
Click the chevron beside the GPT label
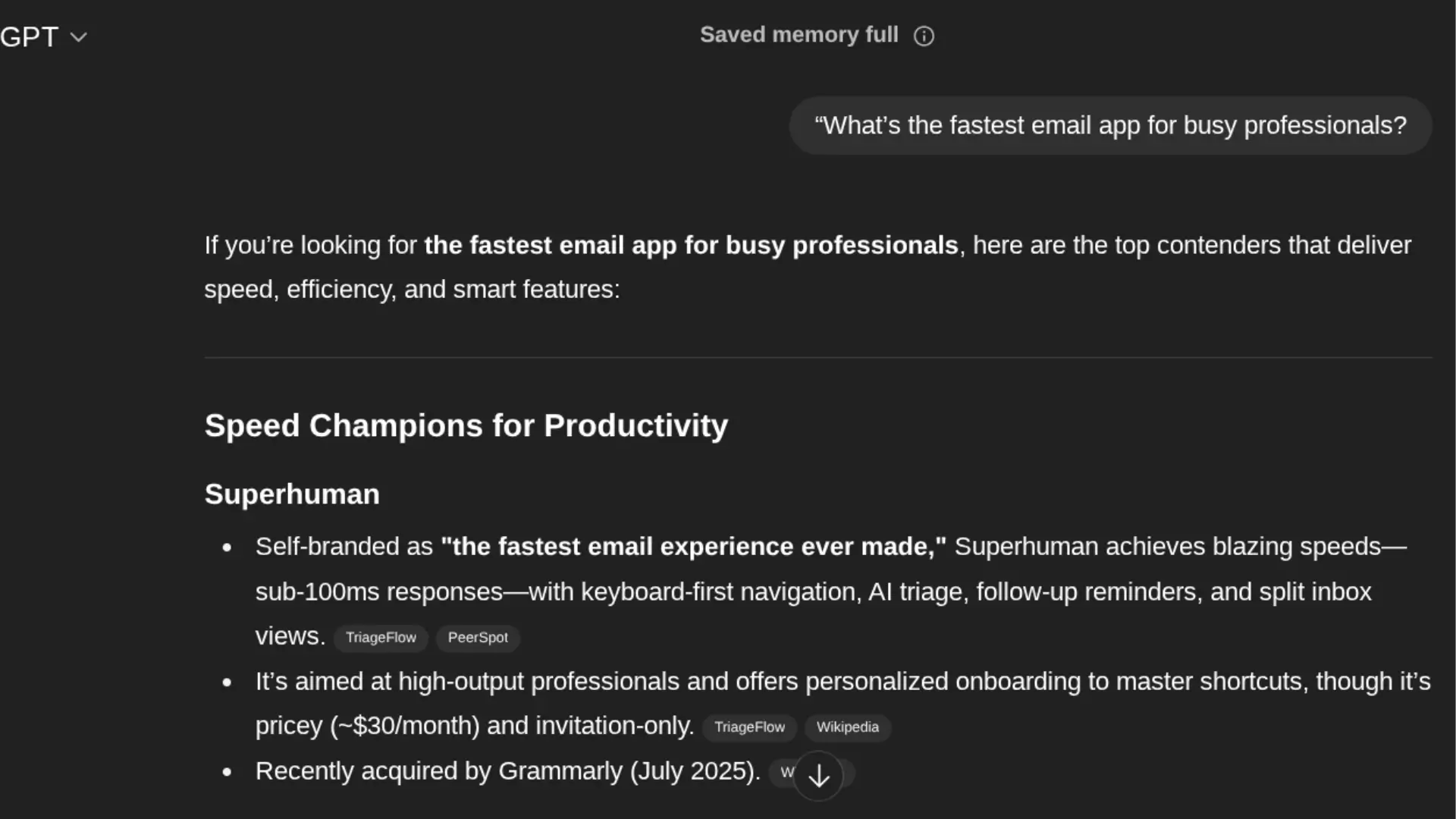(x=79, y=36)
